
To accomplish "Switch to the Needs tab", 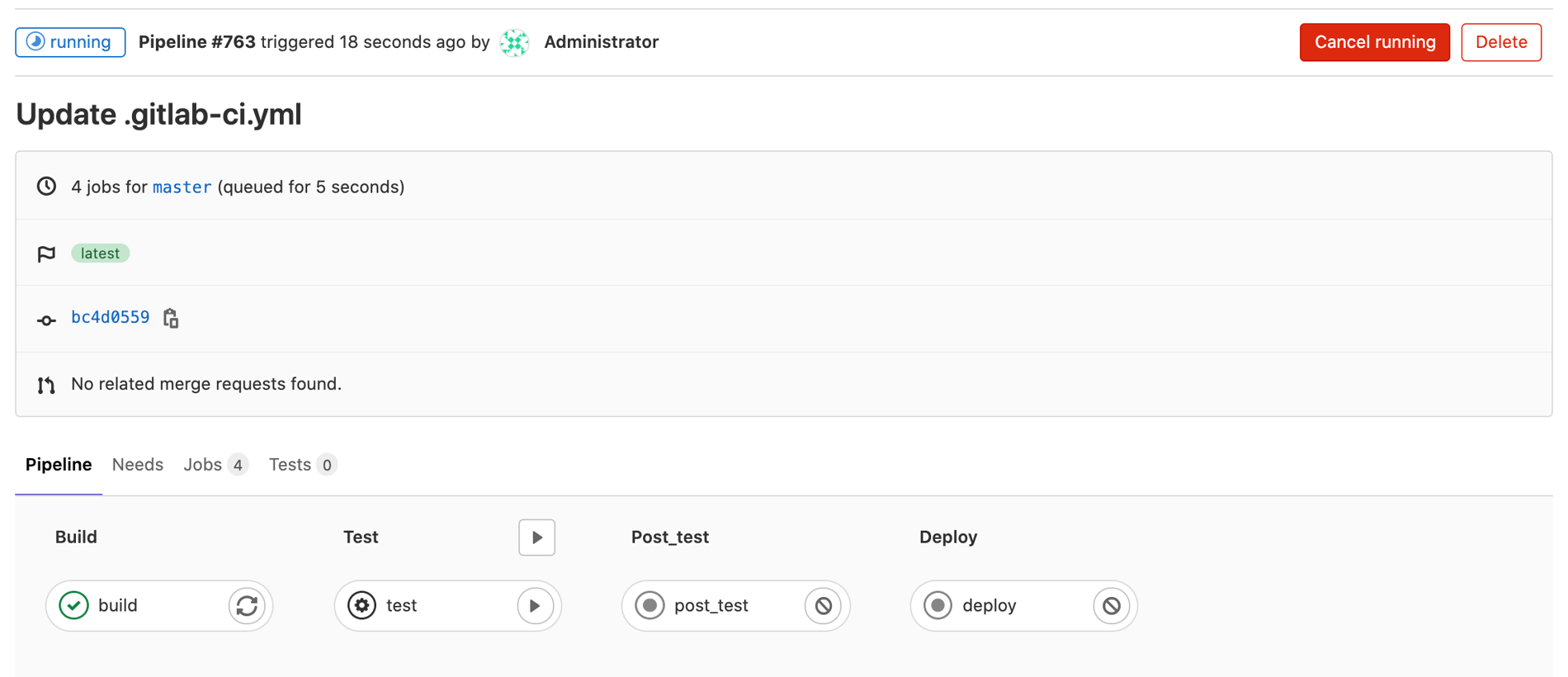I will pos(137,465).
